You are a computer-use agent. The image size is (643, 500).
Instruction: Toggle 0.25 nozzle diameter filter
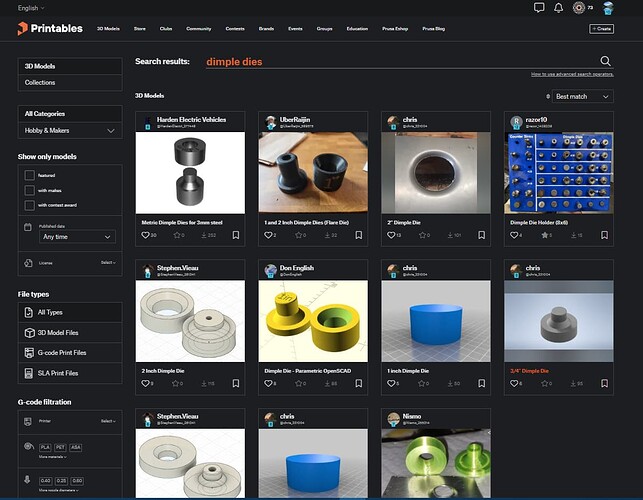tap(62, 481)
